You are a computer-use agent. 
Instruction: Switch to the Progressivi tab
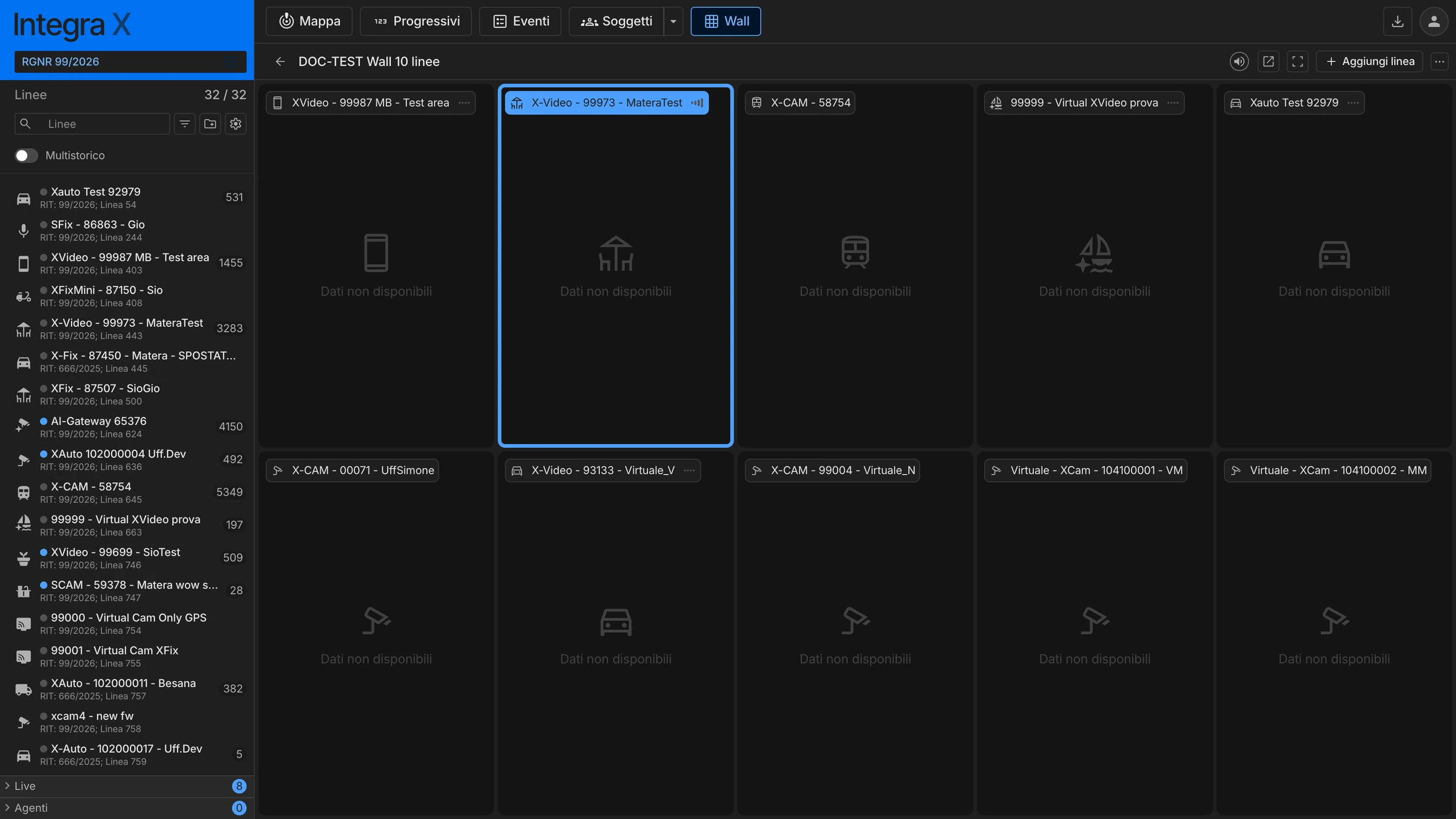(x=416, y=21)
